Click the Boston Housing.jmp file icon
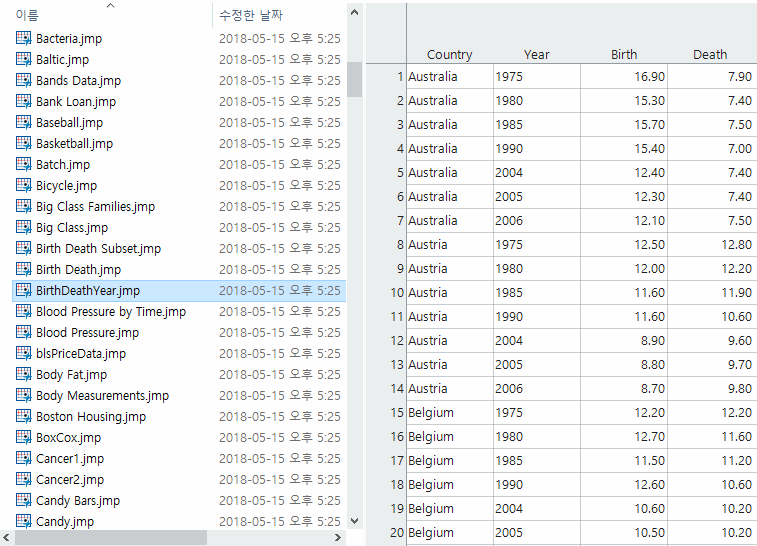 tap(24, 416)
